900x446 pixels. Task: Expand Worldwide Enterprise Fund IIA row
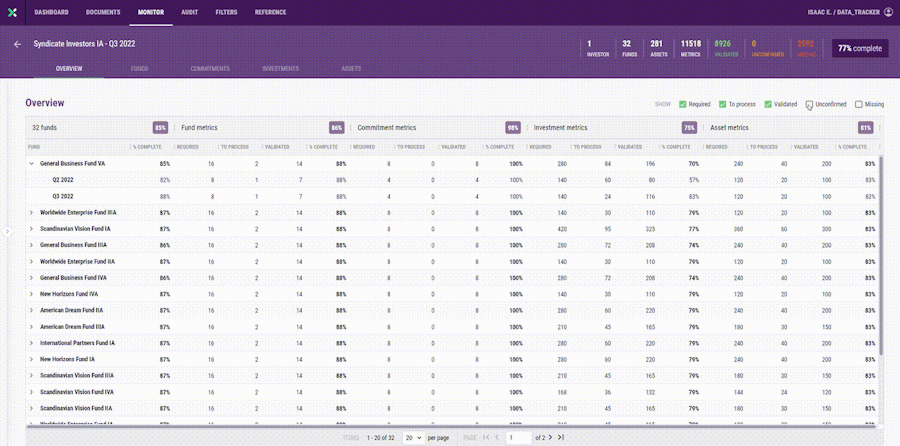click(x=31, y=261)
